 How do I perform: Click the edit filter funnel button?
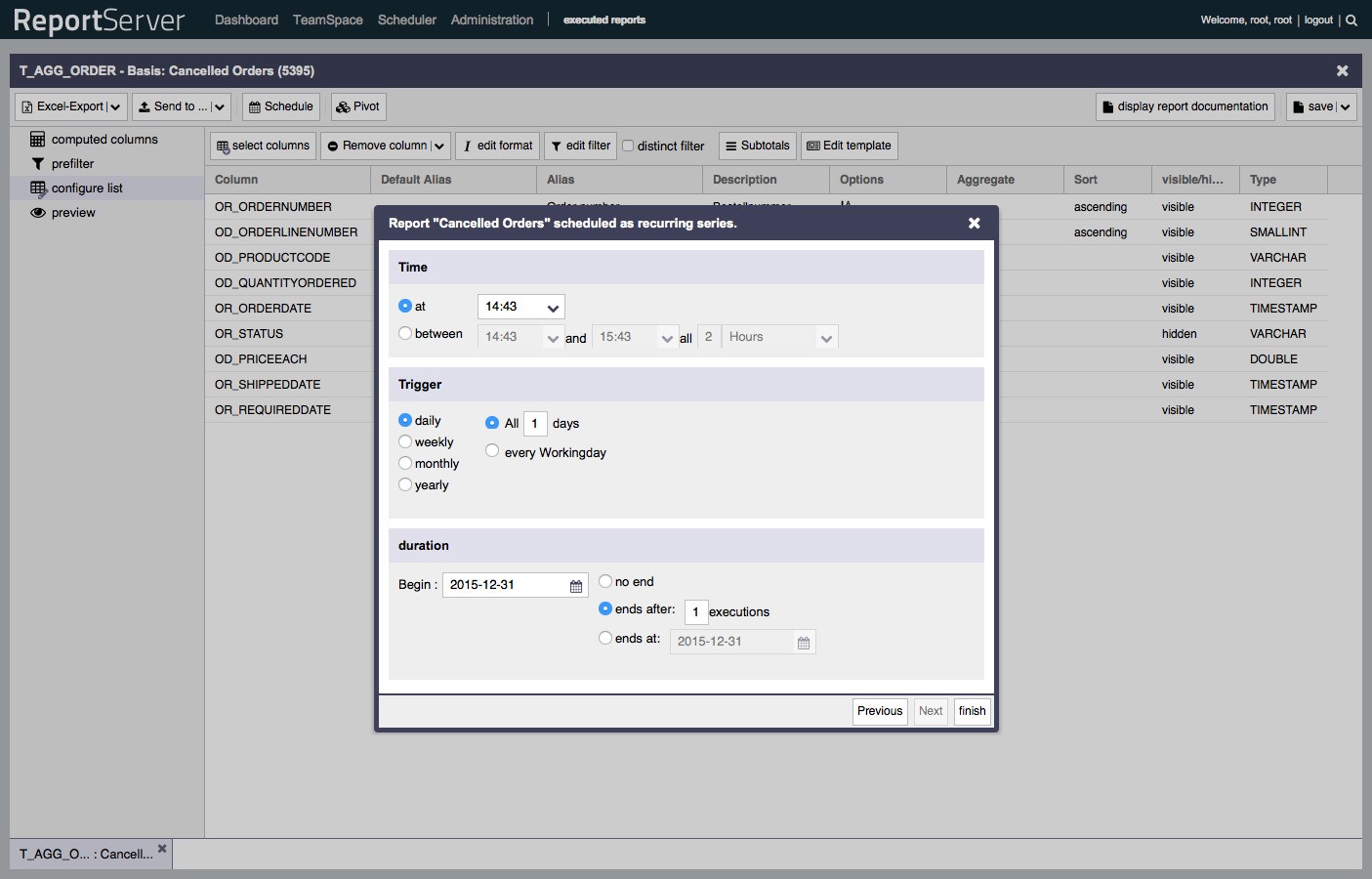(580, 146)
